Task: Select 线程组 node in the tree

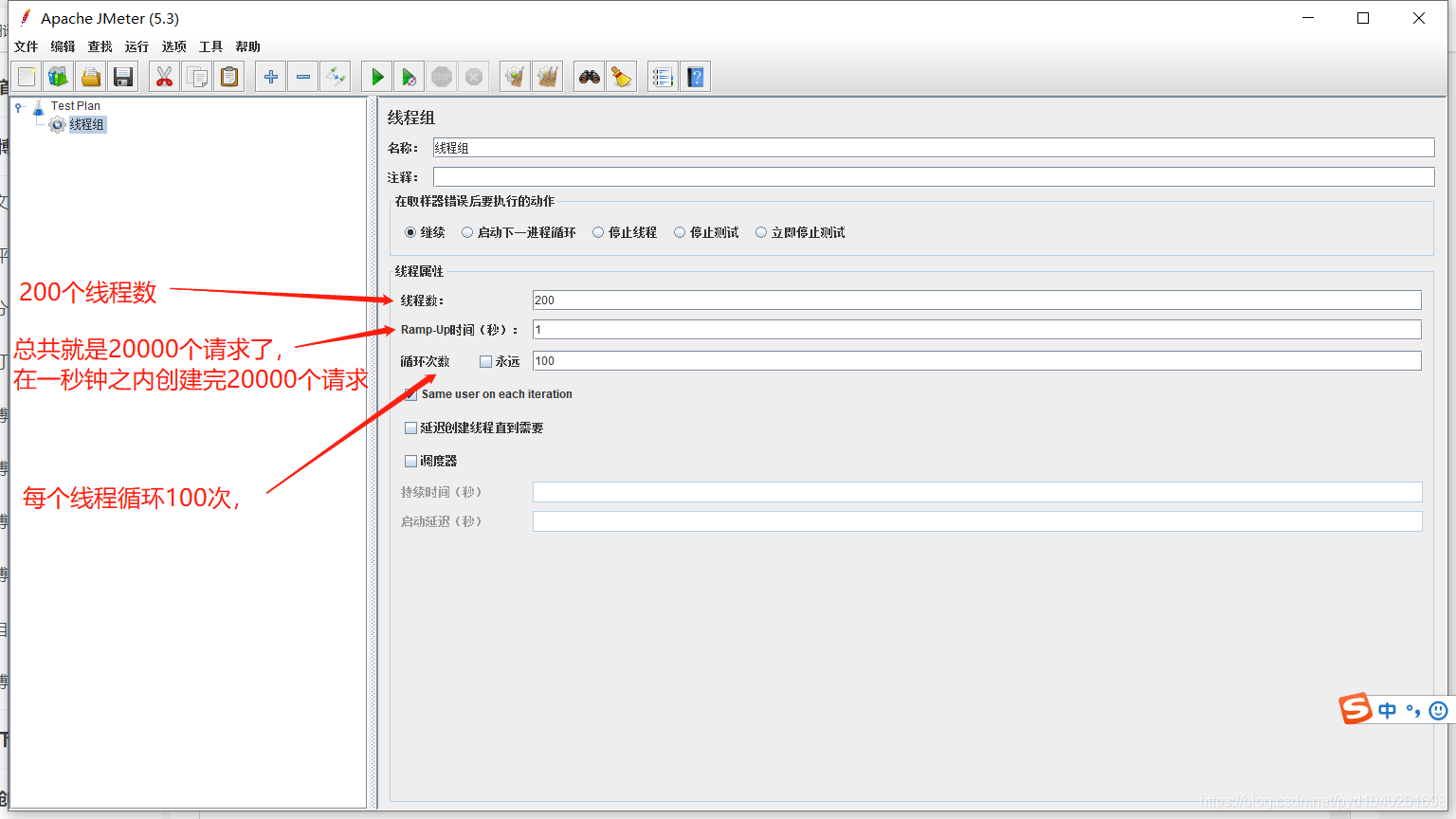Action: (x=86, y=124)
